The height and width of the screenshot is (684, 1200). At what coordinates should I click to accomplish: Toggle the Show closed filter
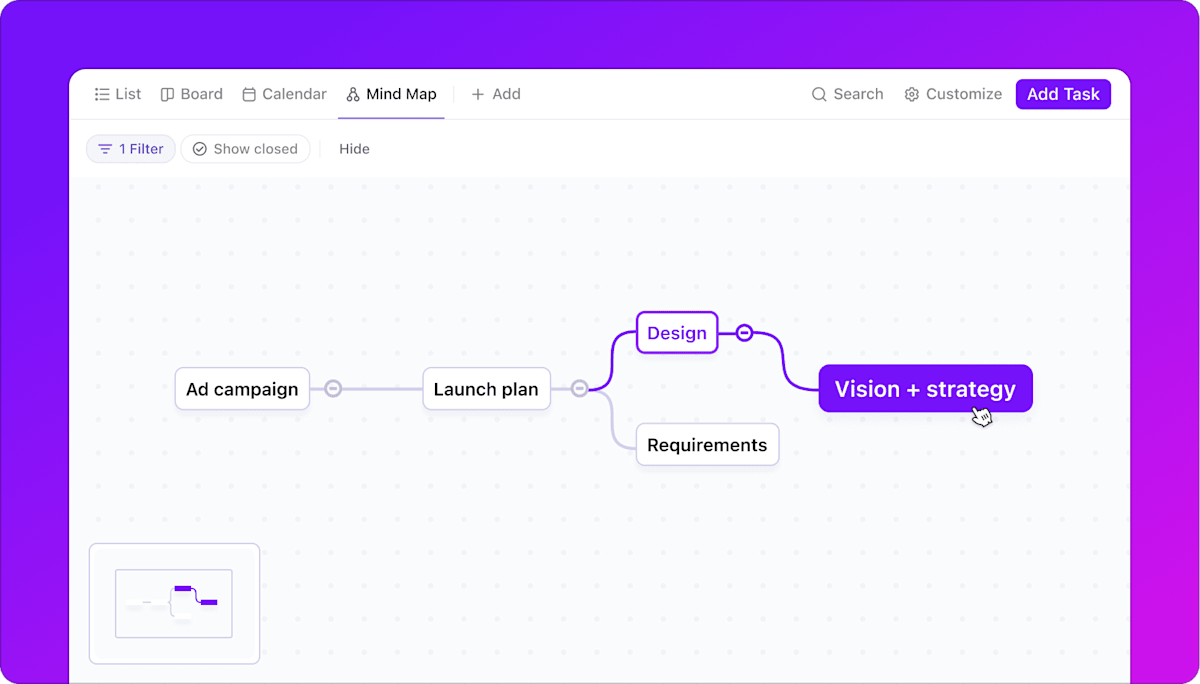pyautogui.click(x=245, y=148)
